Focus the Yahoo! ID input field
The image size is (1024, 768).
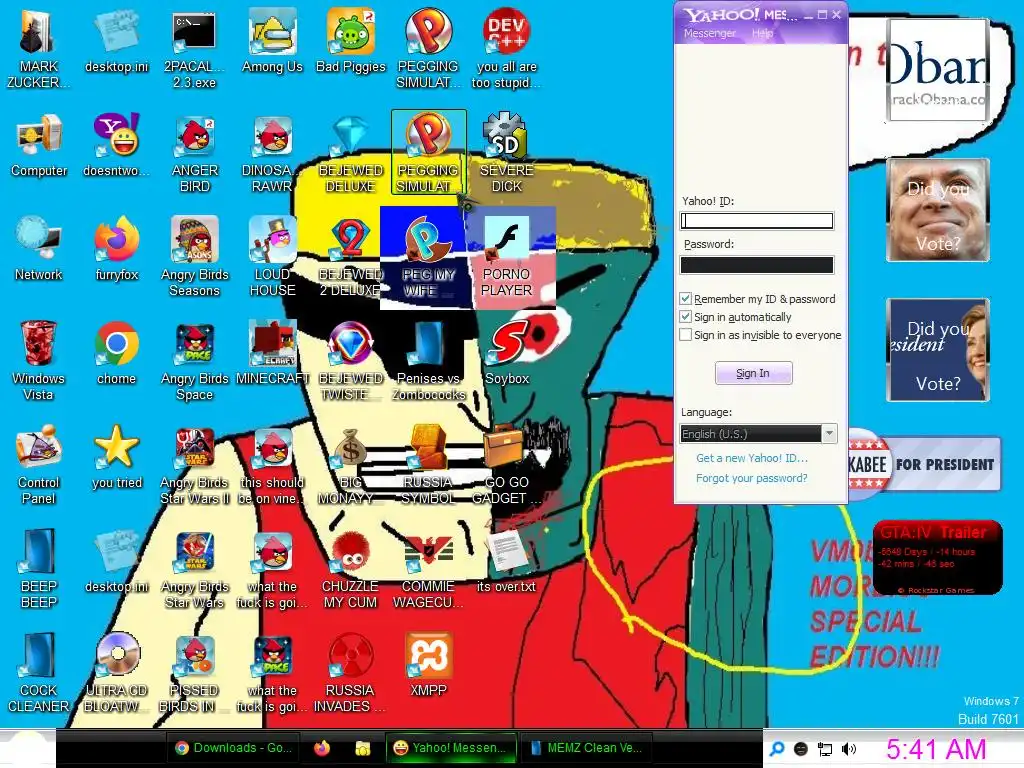click(x=757, y=221)
